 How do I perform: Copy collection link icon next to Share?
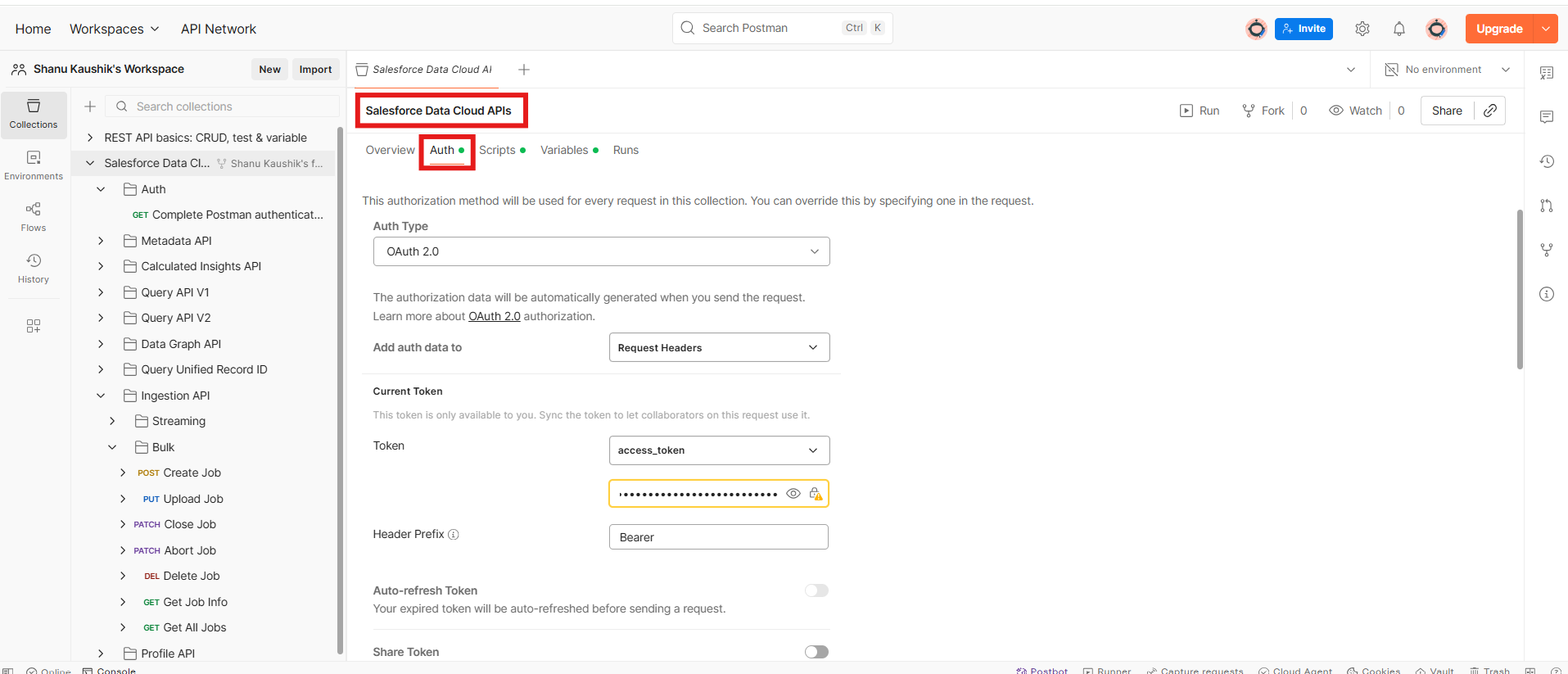(x=1489, y=111)
